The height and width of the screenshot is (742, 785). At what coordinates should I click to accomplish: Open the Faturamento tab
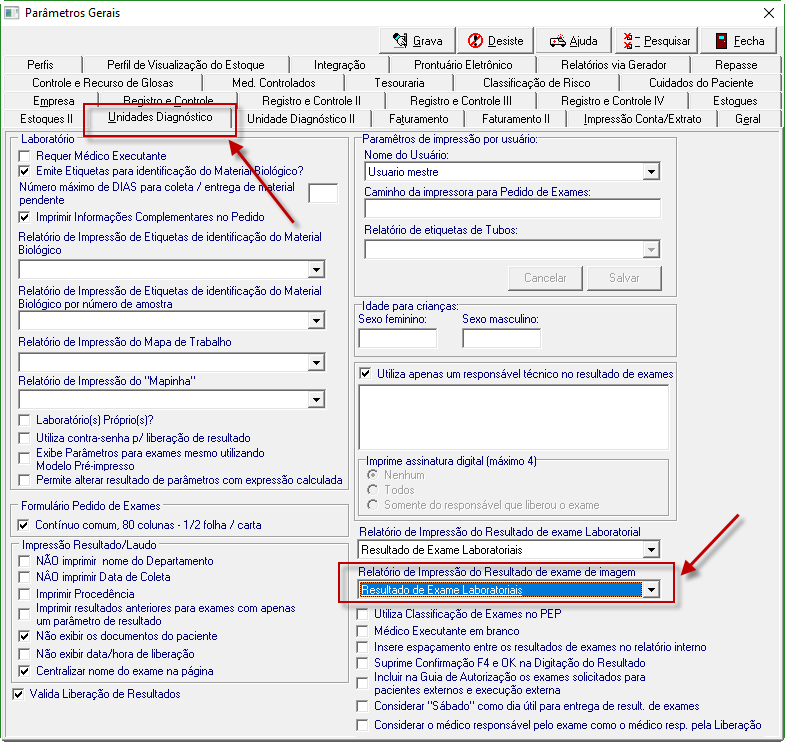(419, 119)
